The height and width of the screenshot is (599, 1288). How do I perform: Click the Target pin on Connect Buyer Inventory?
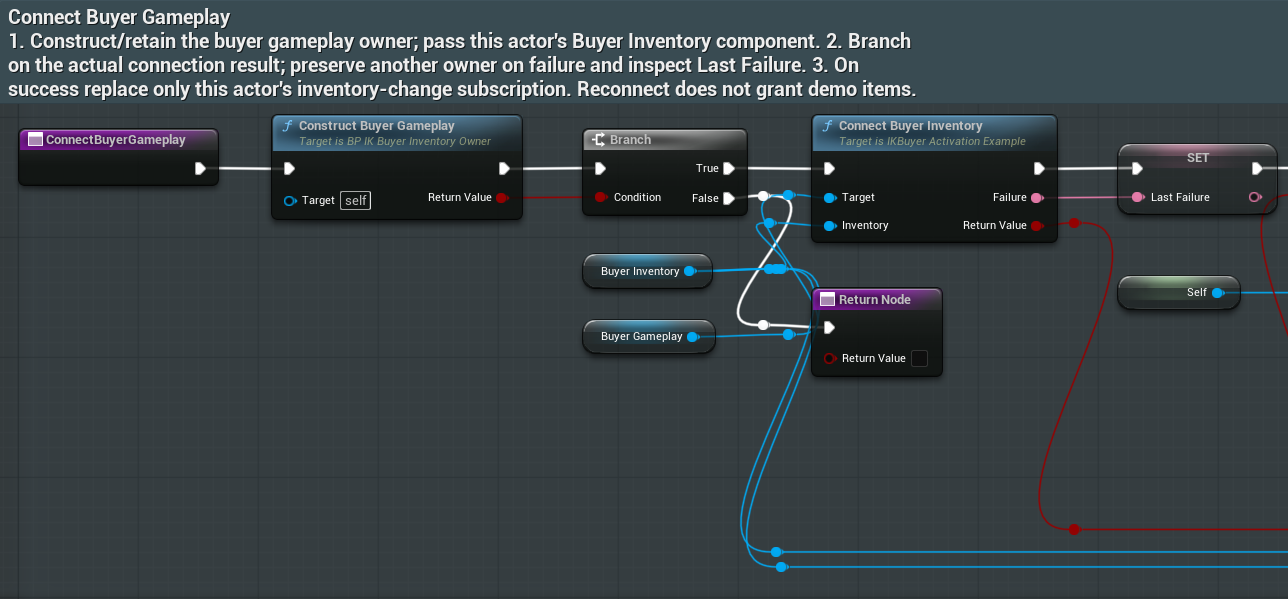(x=830, y=197)
